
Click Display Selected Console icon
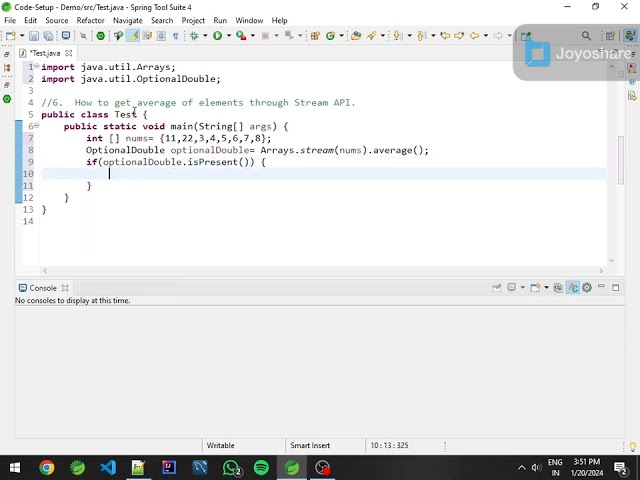point(511,288)
